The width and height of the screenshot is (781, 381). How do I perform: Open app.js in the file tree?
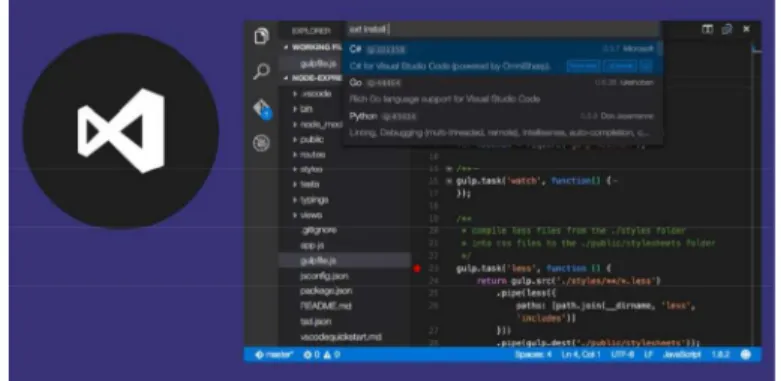pos(312,246)
